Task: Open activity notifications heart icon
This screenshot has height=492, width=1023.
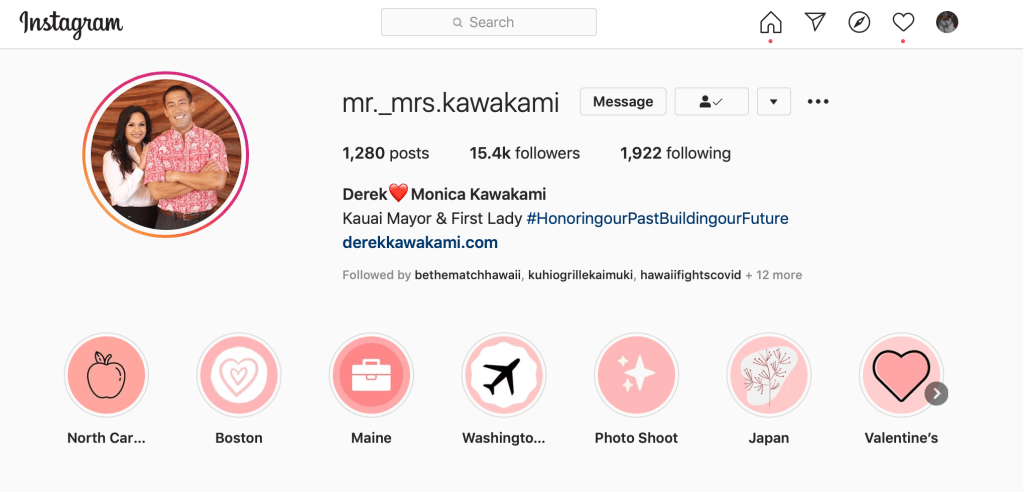Action: [x=903, y=22]
